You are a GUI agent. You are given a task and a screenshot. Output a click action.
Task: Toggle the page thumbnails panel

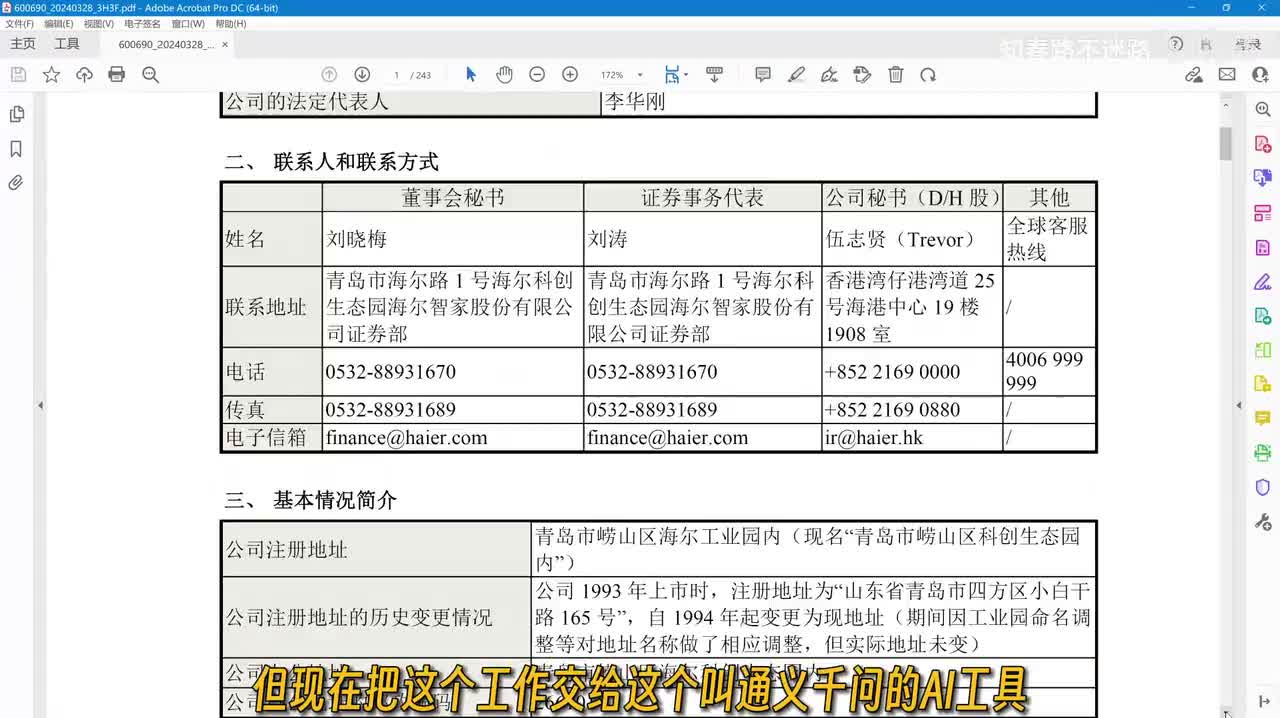click(x=16, y=115)
